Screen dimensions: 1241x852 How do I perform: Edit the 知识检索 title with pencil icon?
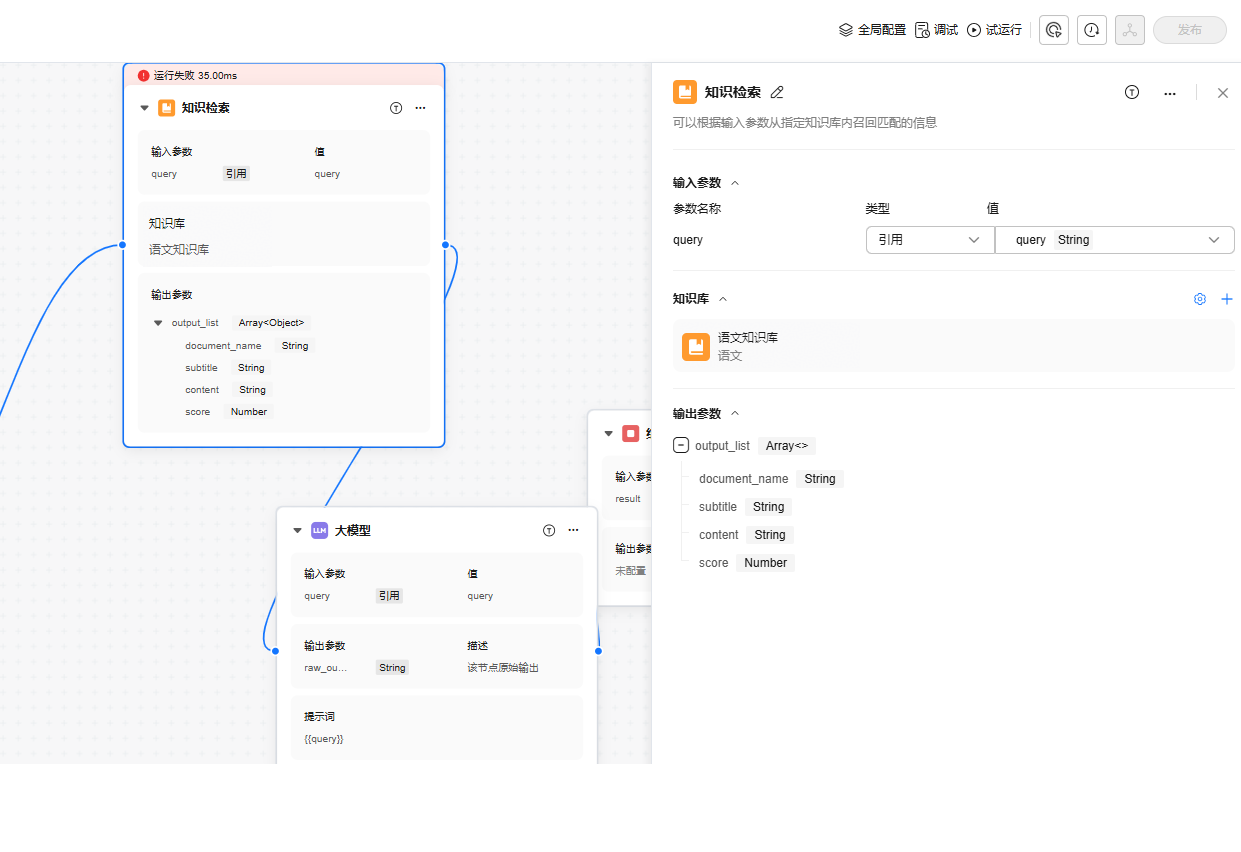pyautogui.click(x=777, y=92)
